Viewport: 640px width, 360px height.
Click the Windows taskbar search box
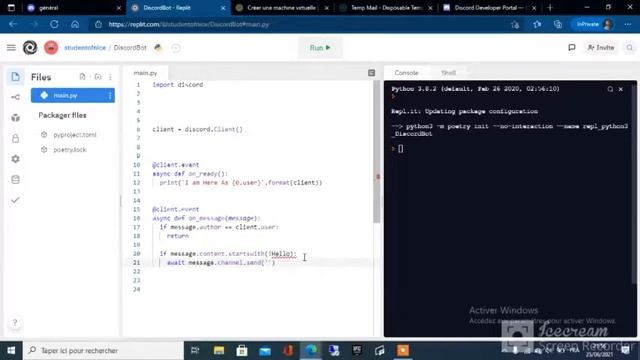click(103, 351)
